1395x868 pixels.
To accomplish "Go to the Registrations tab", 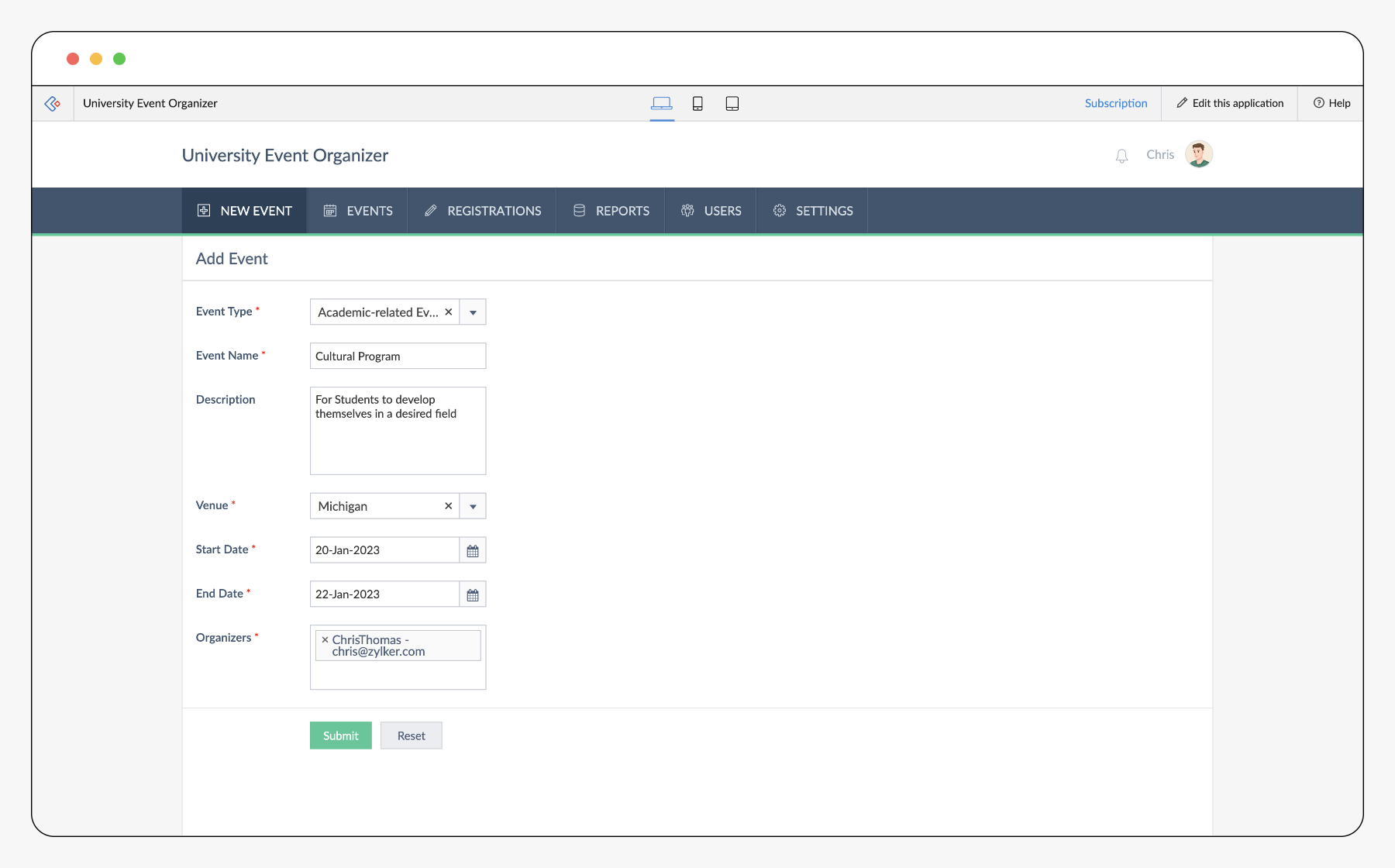I will point(483,211).
